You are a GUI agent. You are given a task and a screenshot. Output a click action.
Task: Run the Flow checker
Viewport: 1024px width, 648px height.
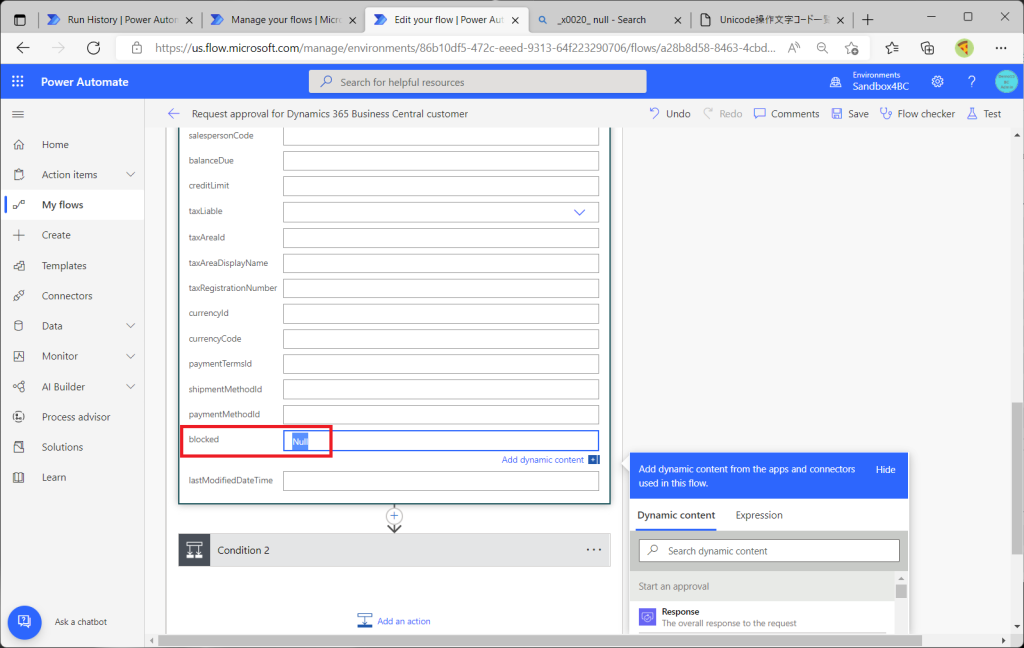[x=917, y=114]
